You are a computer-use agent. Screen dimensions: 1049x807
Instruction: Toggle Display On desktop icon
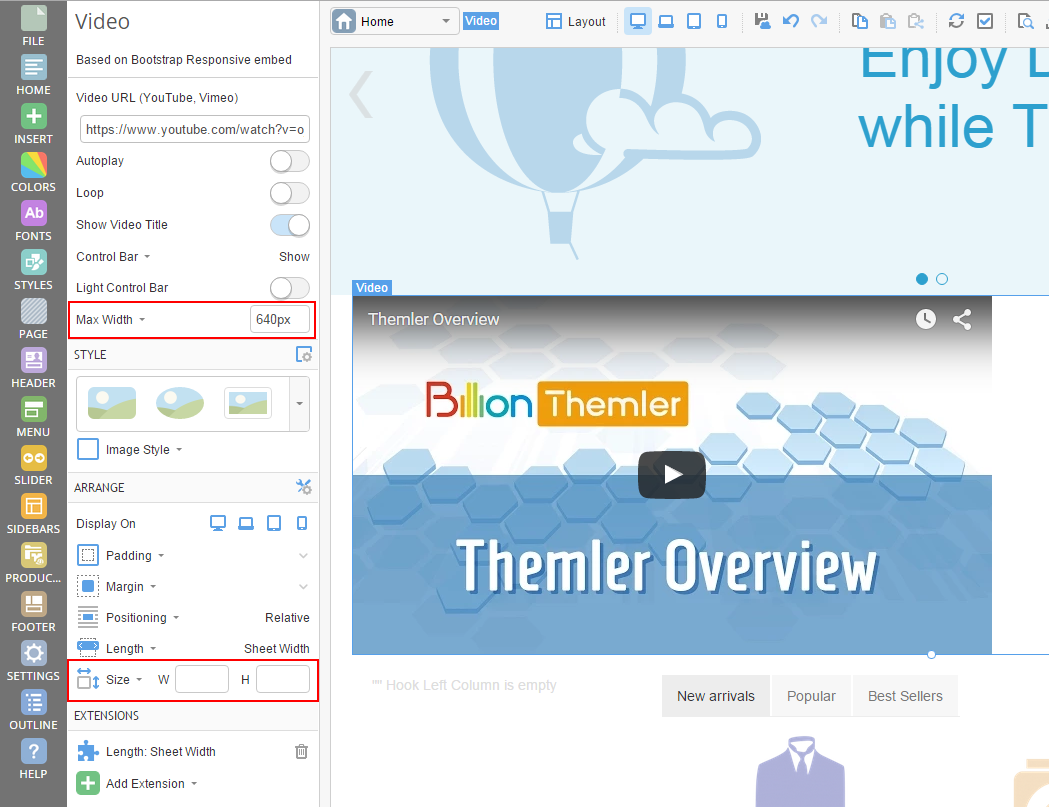click(218, 523)
